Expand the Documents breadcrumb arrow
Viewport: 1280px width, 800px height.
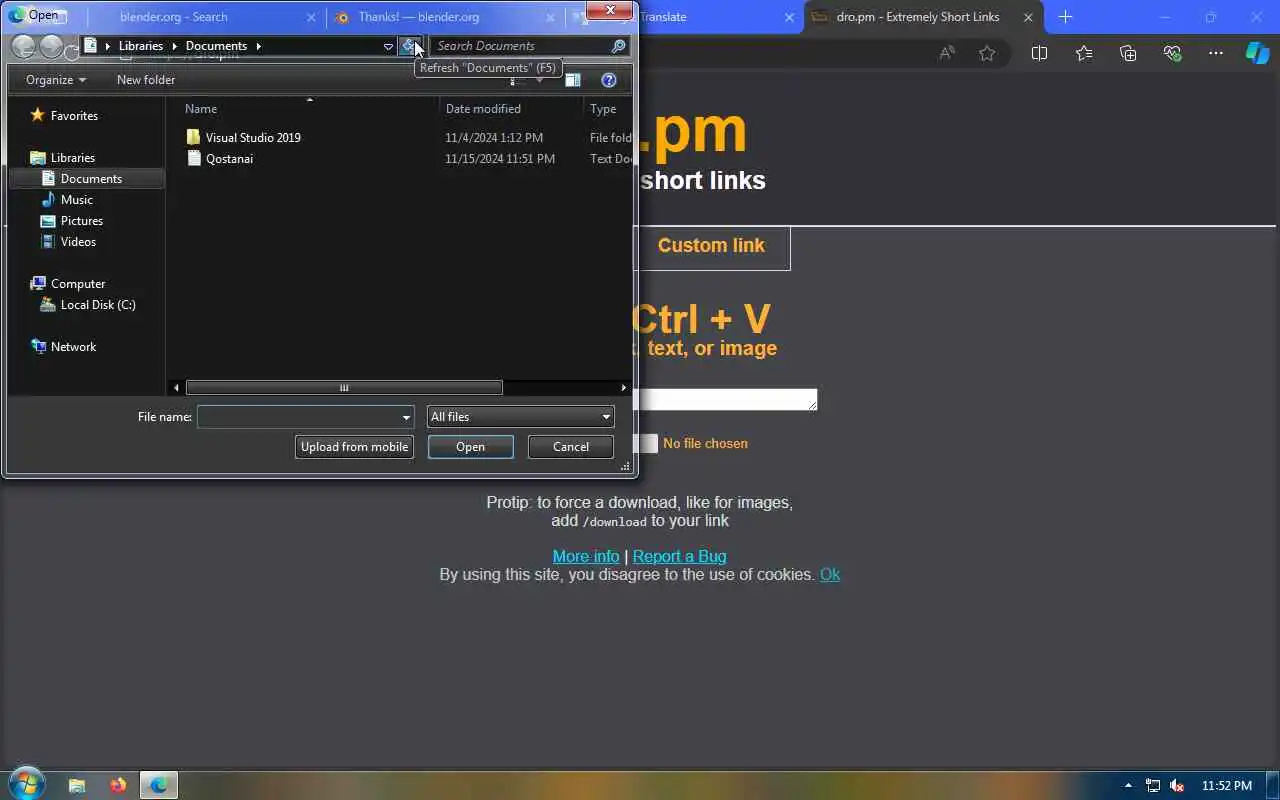(258, 46)
